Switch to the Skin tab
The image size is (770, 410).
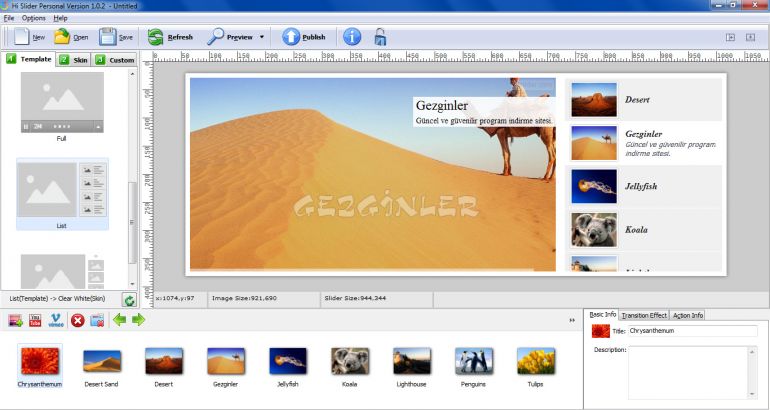(x=74, y=60)
